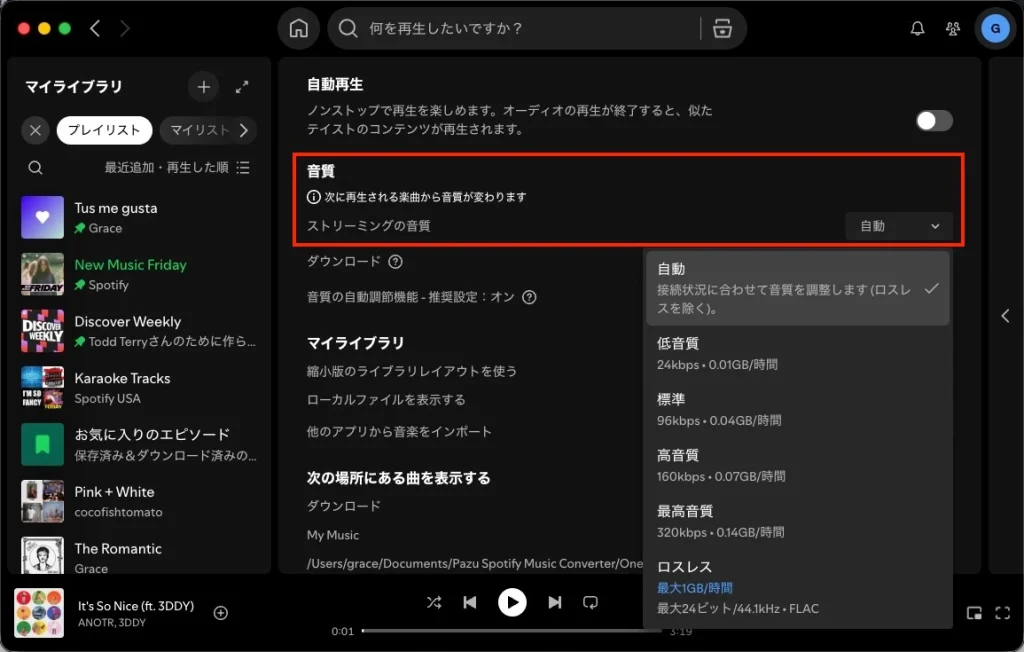
Task: Show help for ダウンロード quality
Action: tap(395, 261)
